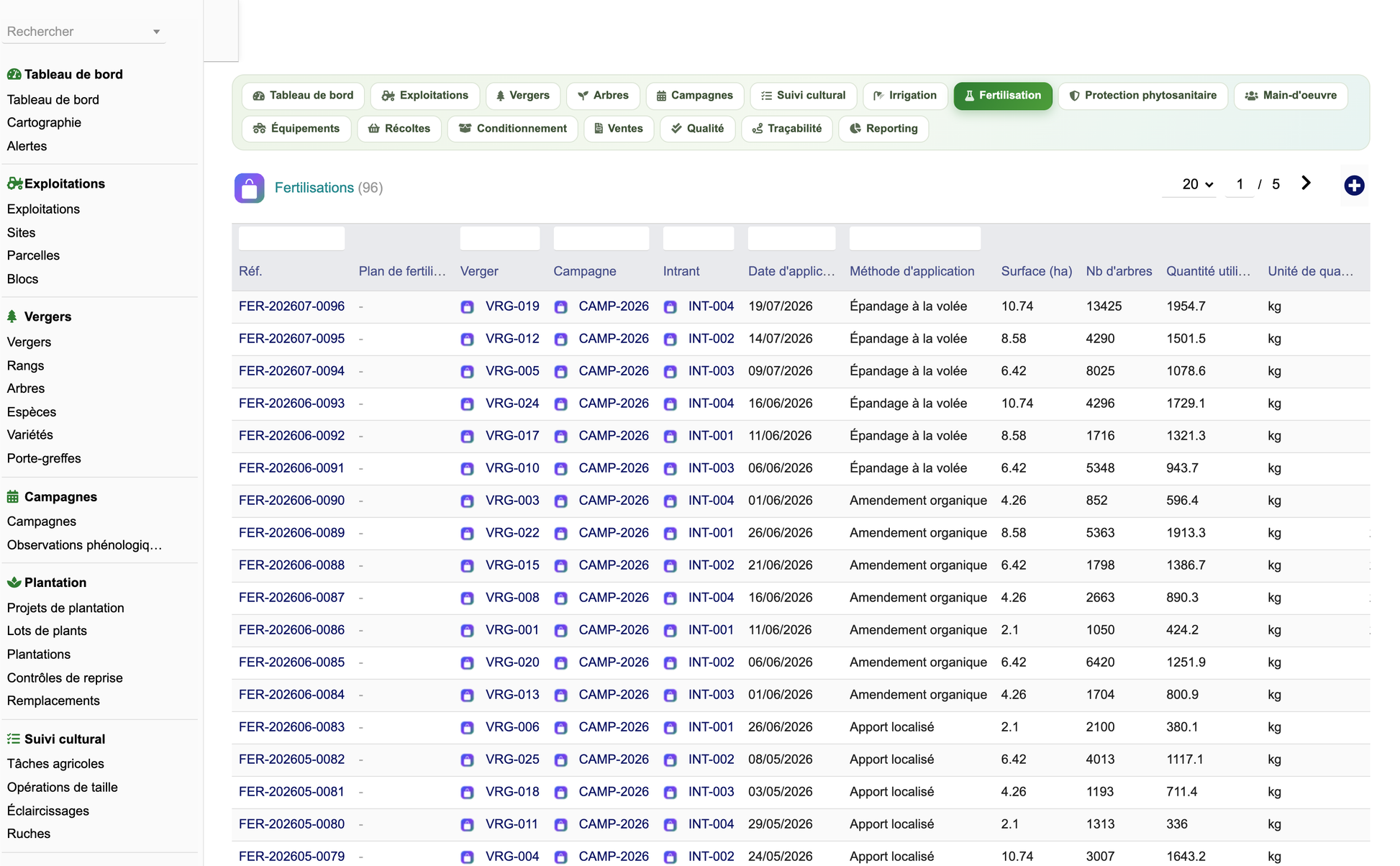
Task: Click the current page number field
Action: click(1240, 184)
